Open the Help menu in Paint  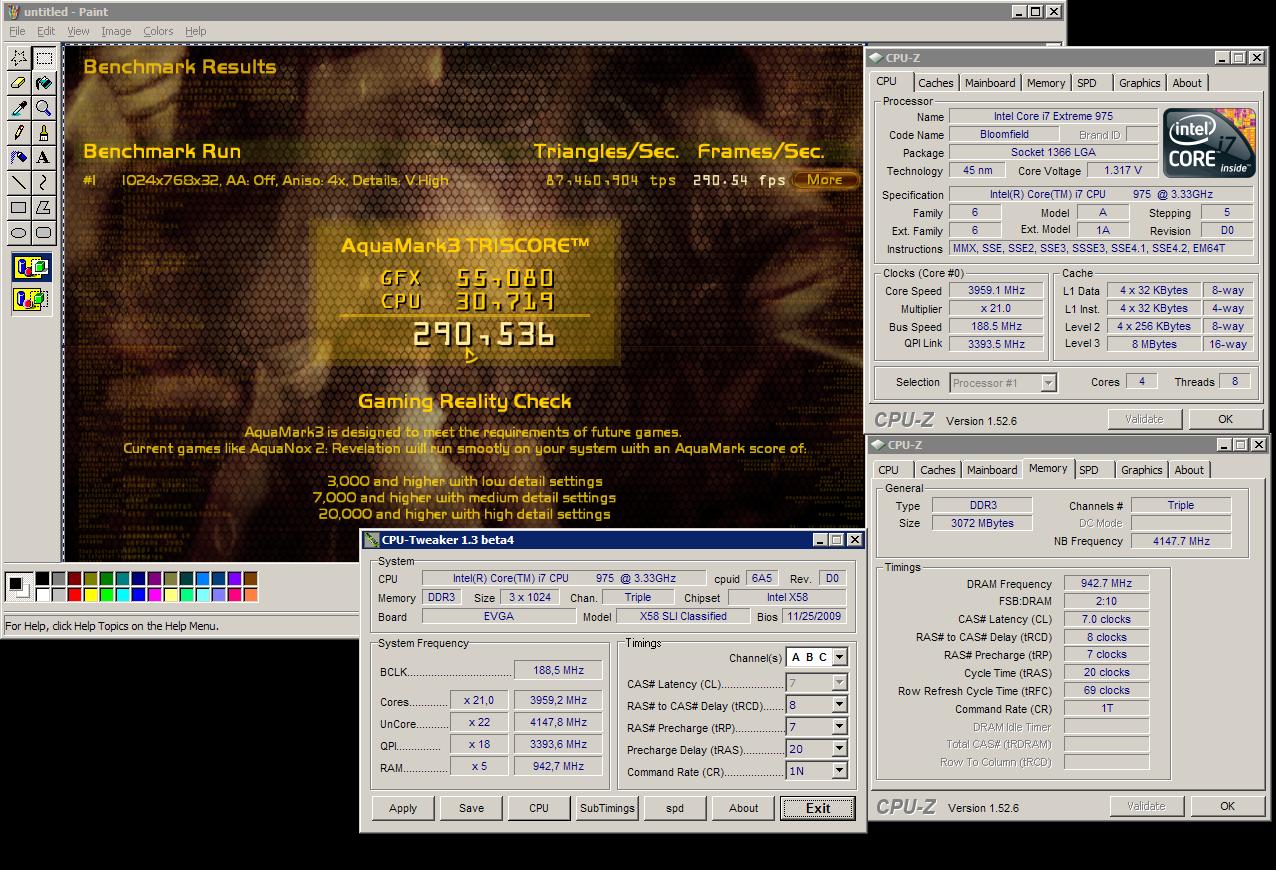tap(196, 31)
